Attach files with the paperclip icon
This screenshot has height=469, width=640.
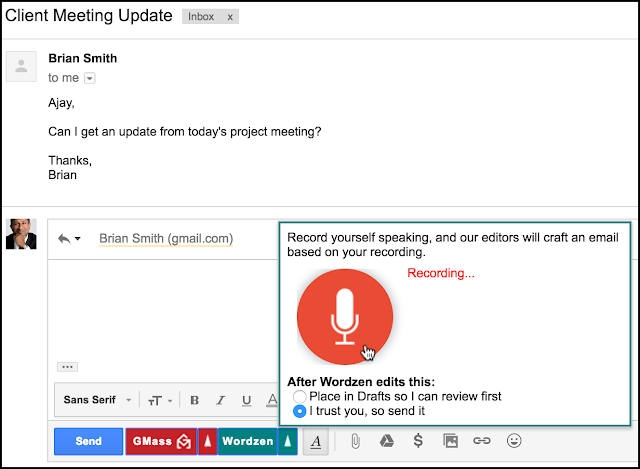[356, 441]
